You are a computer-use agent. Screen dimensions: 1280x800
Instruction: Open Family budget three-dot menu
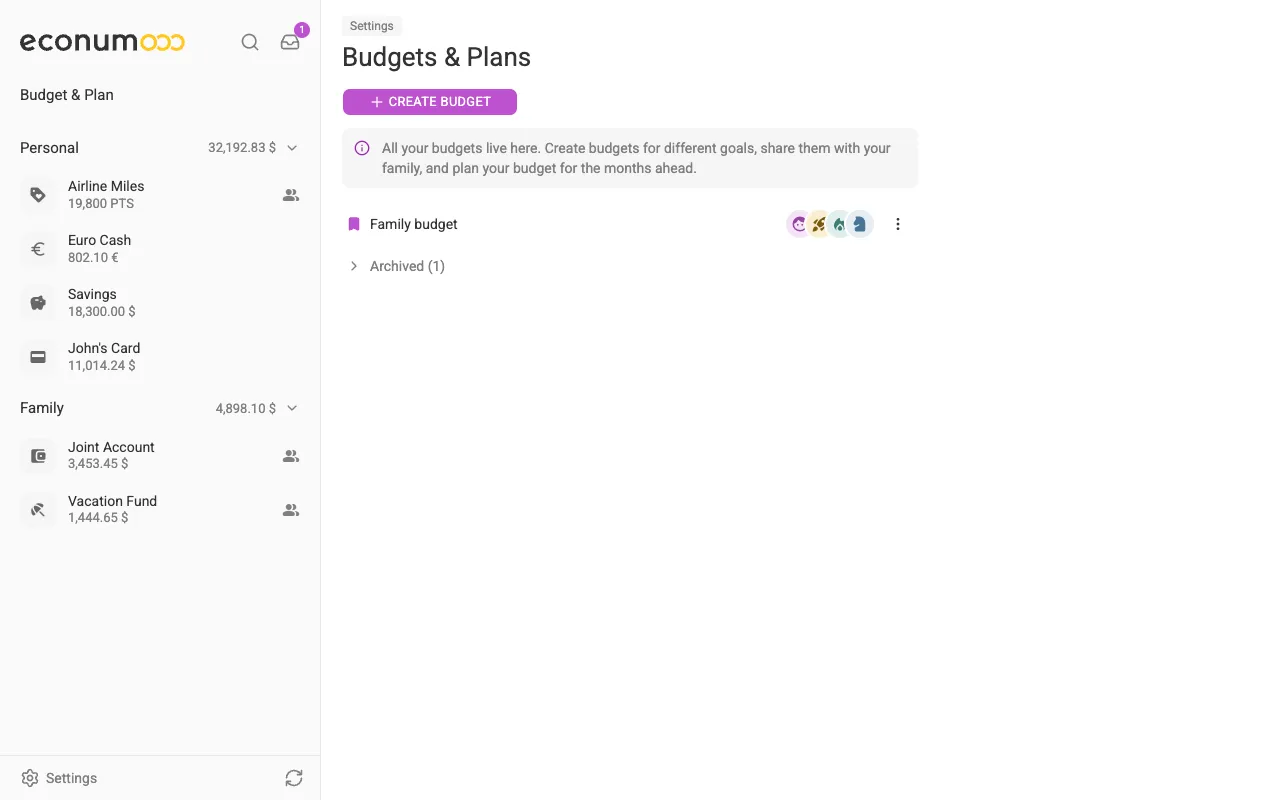[x=898, y=224]
